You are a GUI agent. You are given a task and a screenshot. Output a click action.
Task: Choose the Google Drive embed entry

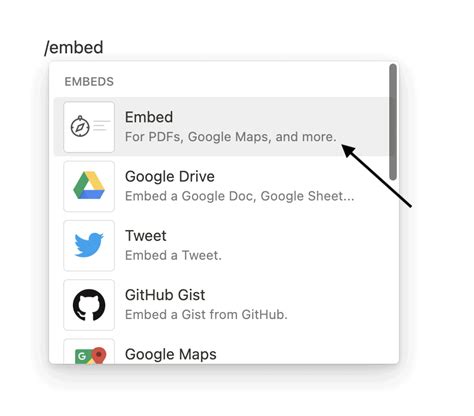point(221,186)
